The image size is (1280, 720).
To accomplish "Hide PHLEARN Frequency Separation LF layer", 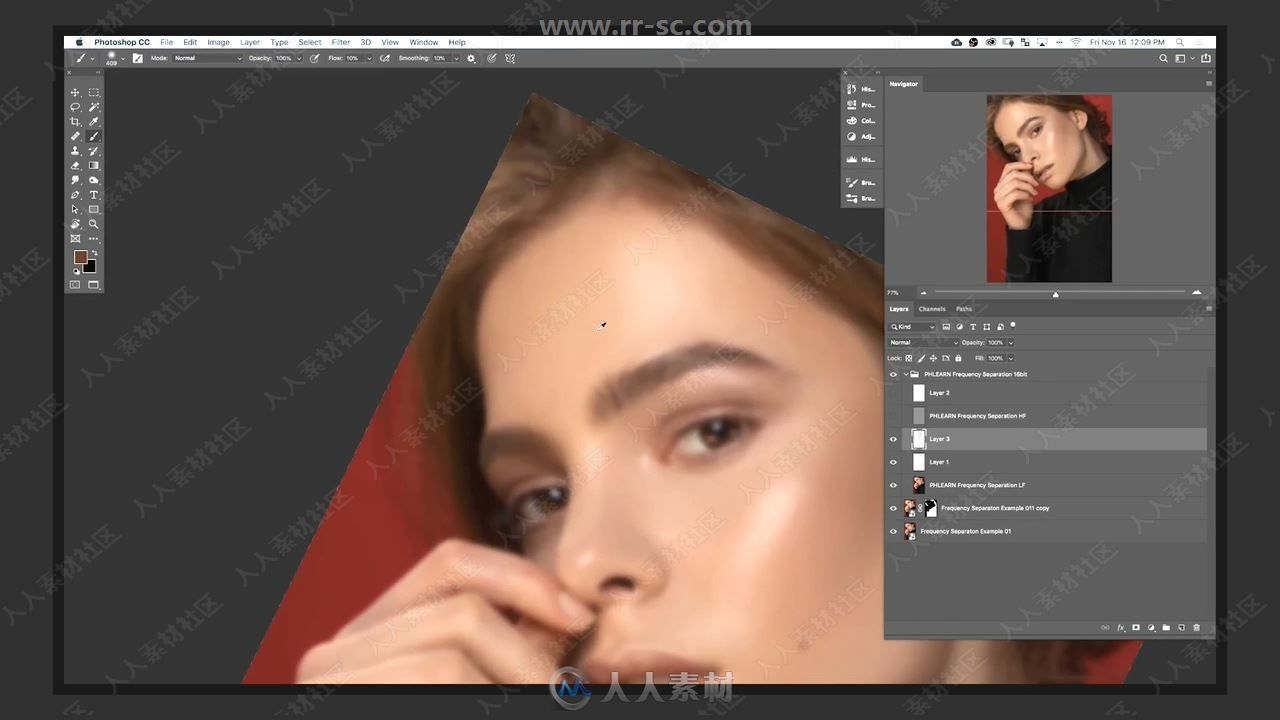I will [x=894, y=485].
